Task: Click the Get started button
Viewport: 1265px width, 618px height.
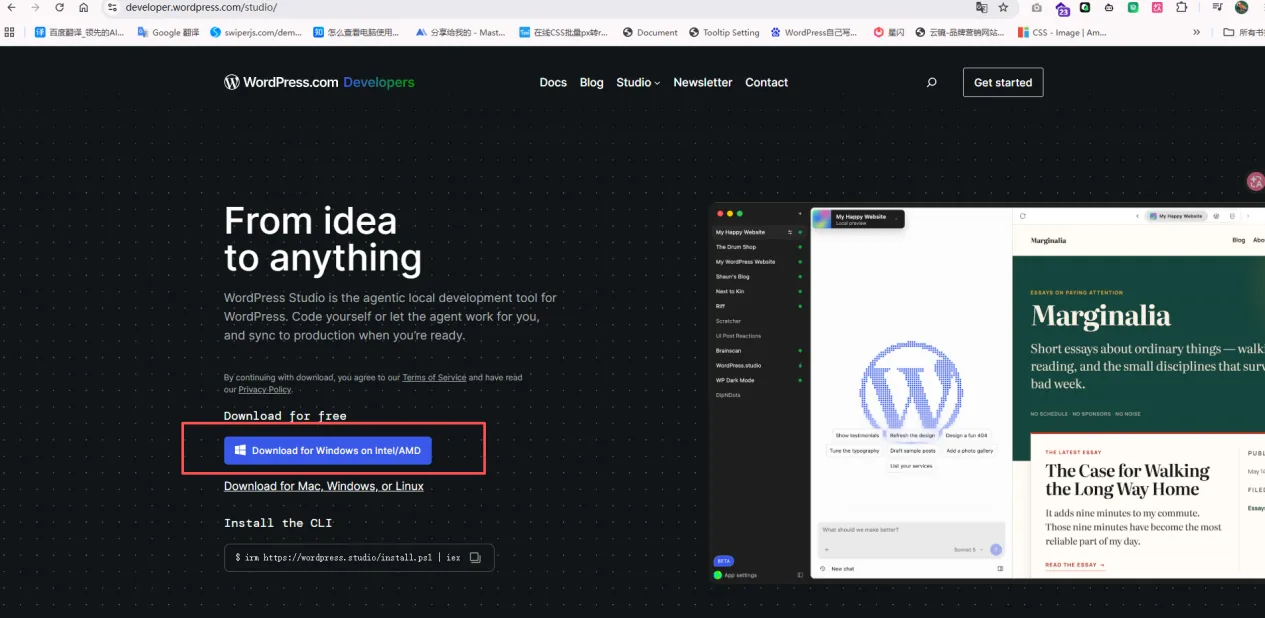Action: point(1003,82)
